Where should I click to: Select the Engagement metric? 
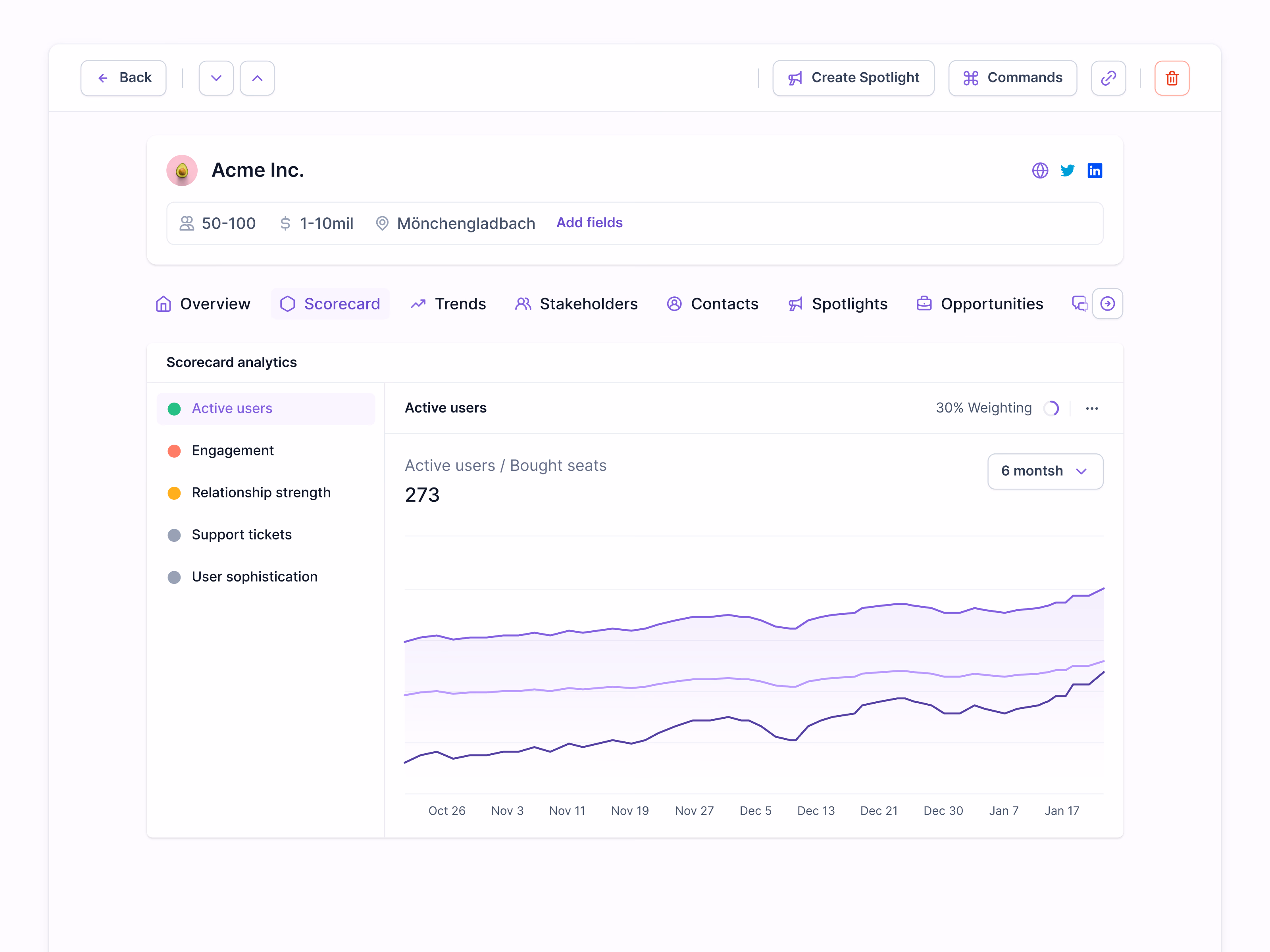[x=266, y=451]
